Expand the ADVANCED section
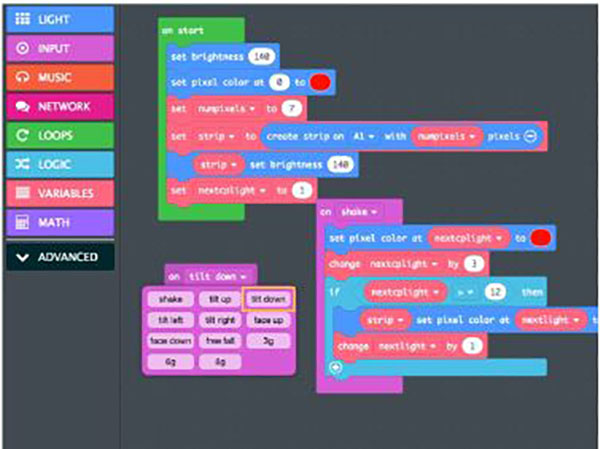Screen dimensions: 600x449 tap(59, 257)
